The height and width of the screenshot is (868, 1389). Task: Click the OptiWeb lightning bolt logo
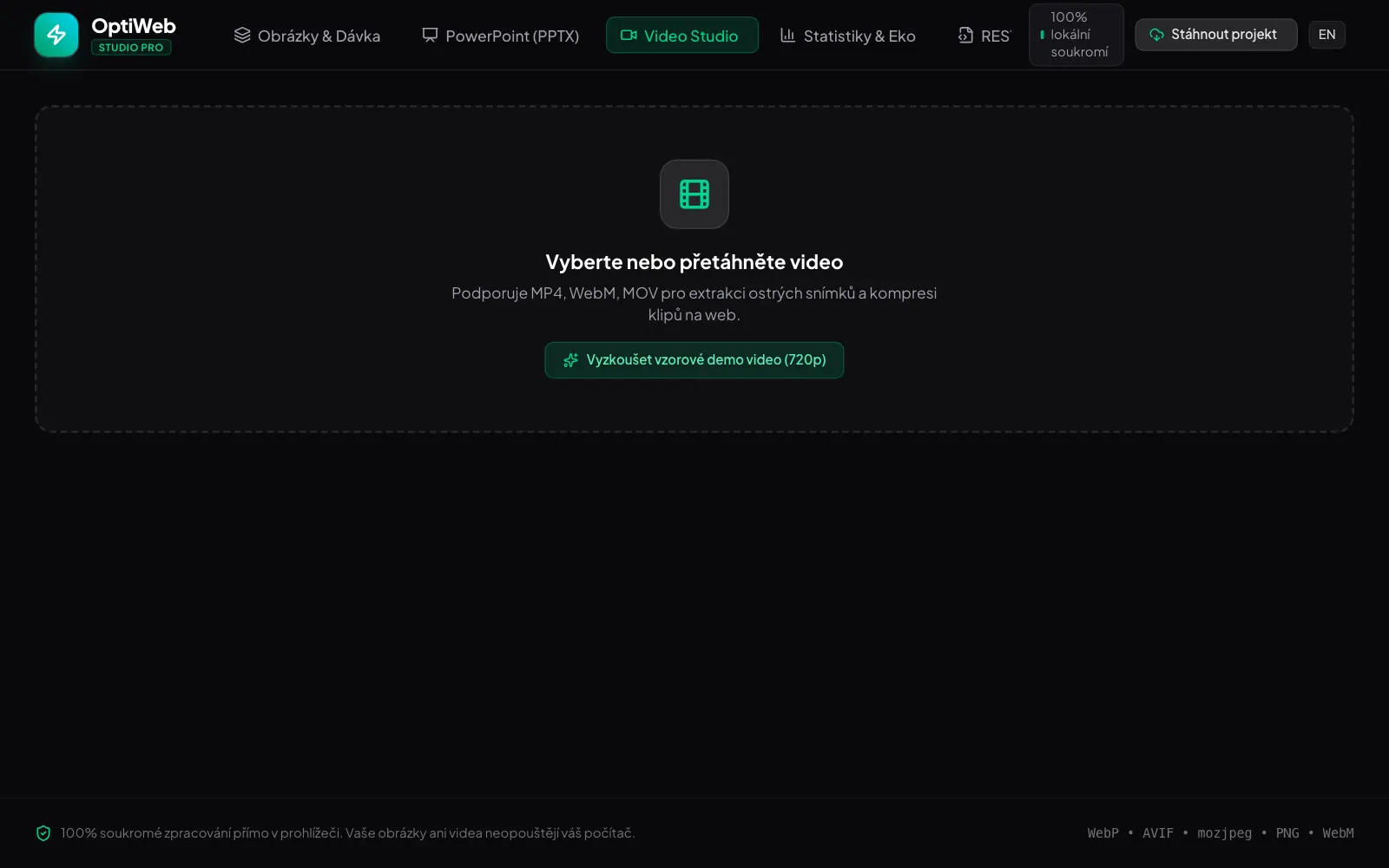tap(56, 35)
